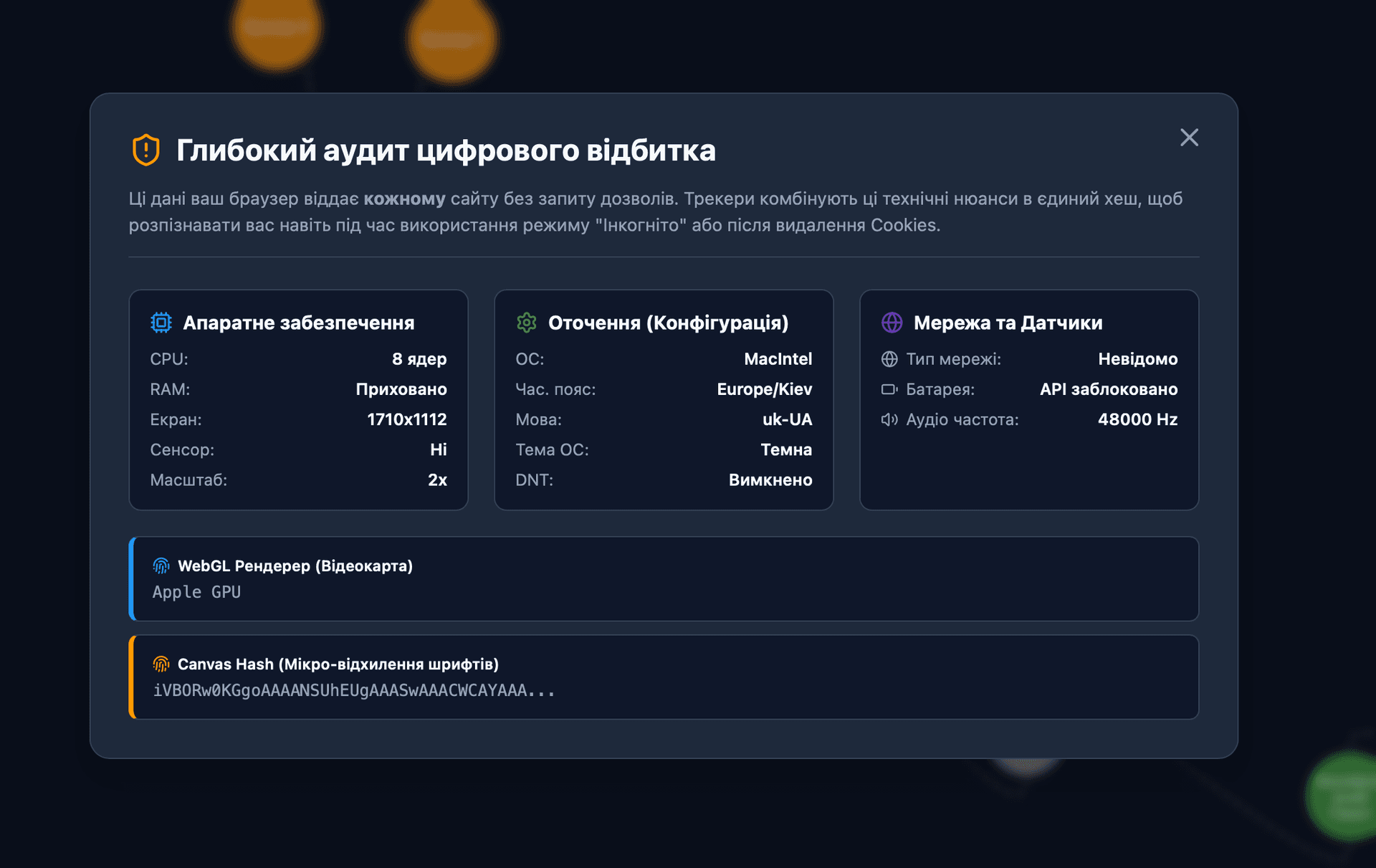
Task: Click the Canvas Hash (Мікро-відхилення шрифтів) label
Action: tap(338, 664)
